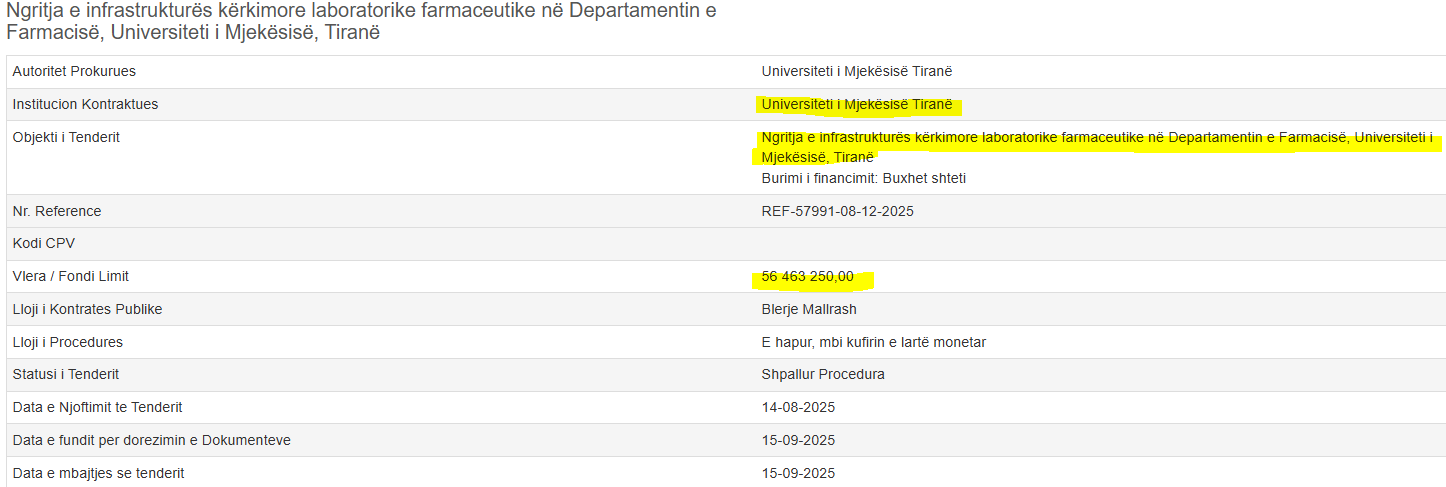The image size is (1446, 487).
Task: Select the Autoritet Prokurues value text
Action: point(857,71)
